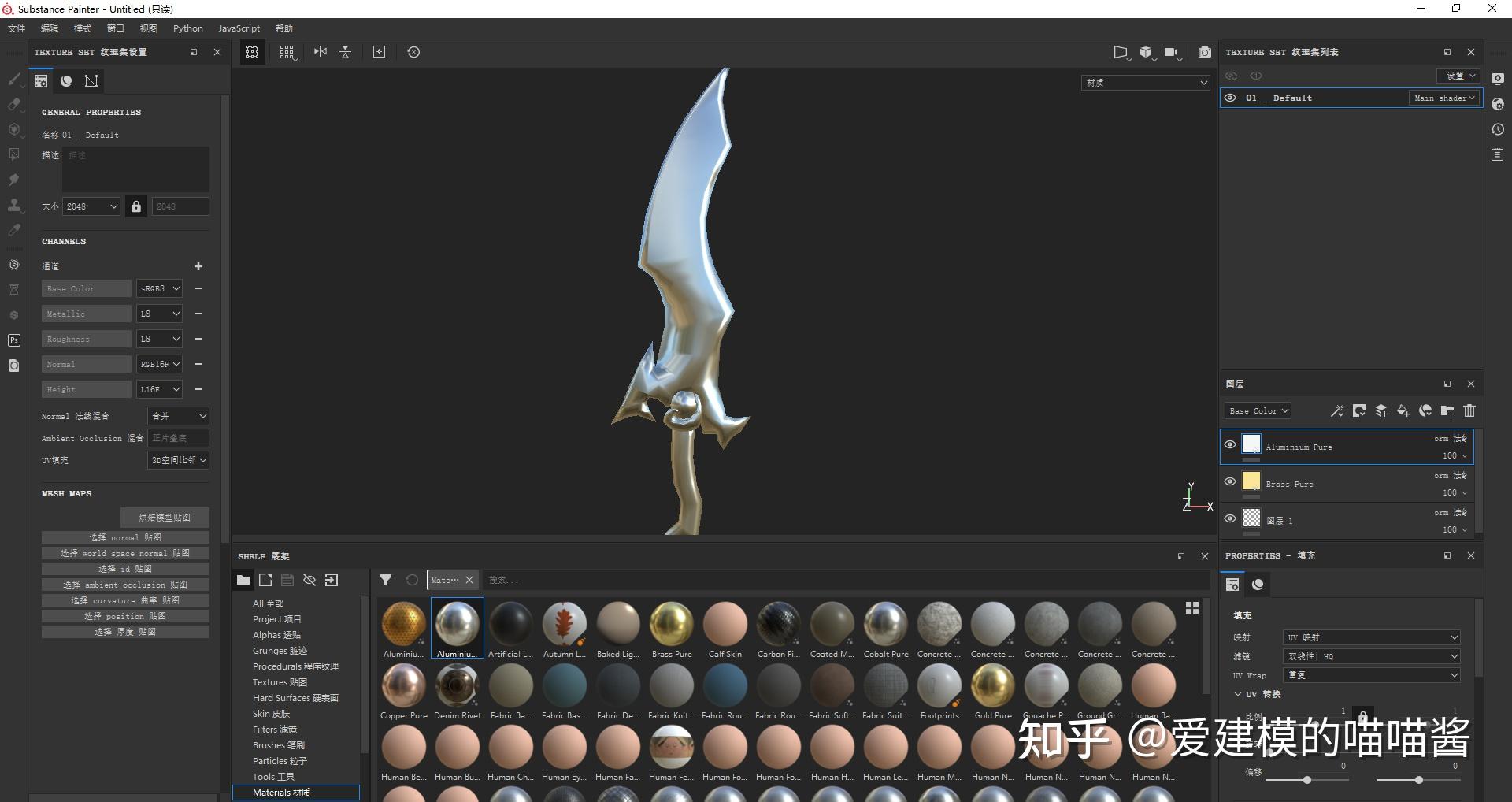The width and height of the screenshot is (1512, 802).
Task: Open the shelf filter funnel icon
Action: (386, 580)
